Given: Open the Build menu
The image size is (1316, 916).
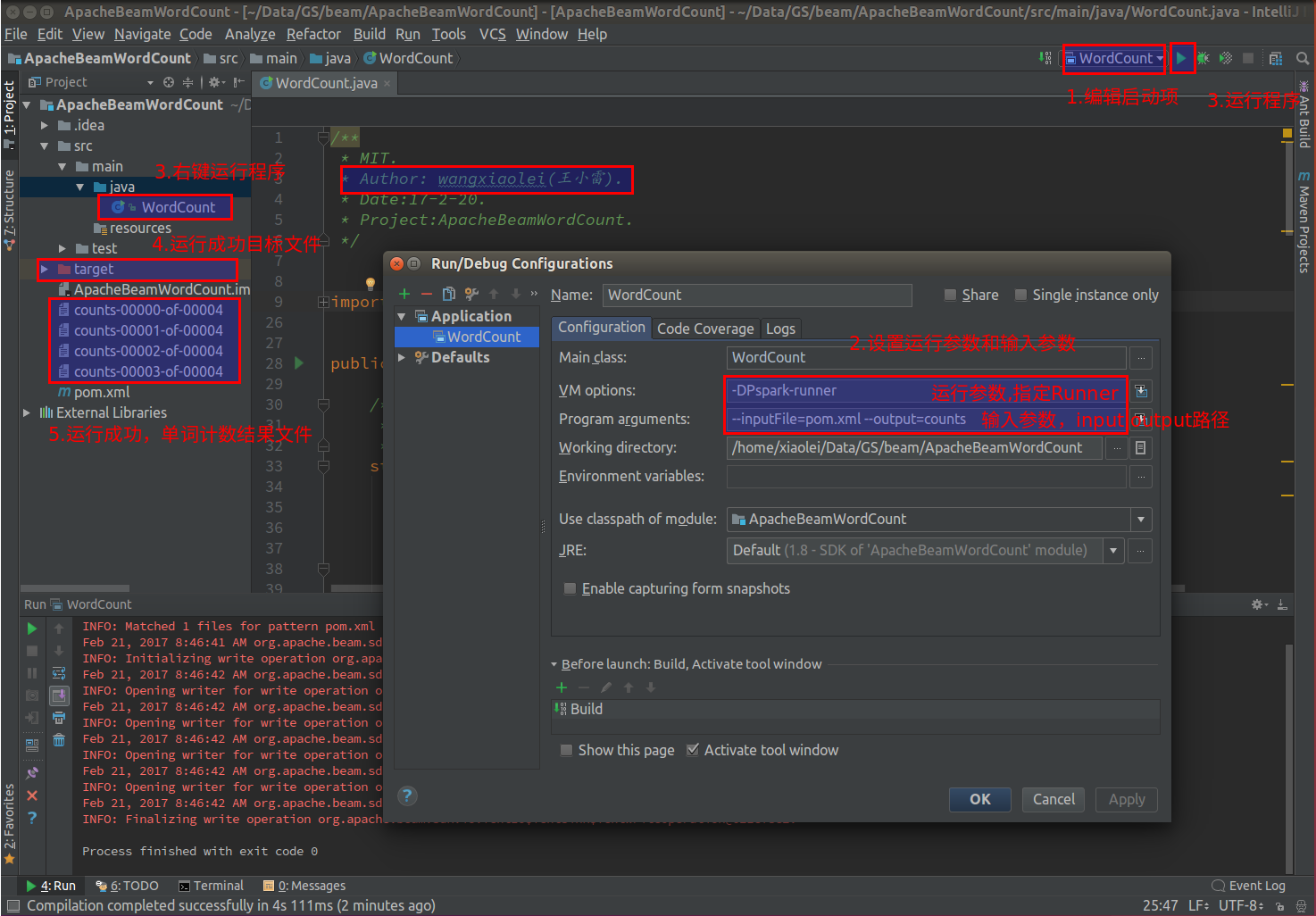Looking at the screenshot, I should coord(369,34).
